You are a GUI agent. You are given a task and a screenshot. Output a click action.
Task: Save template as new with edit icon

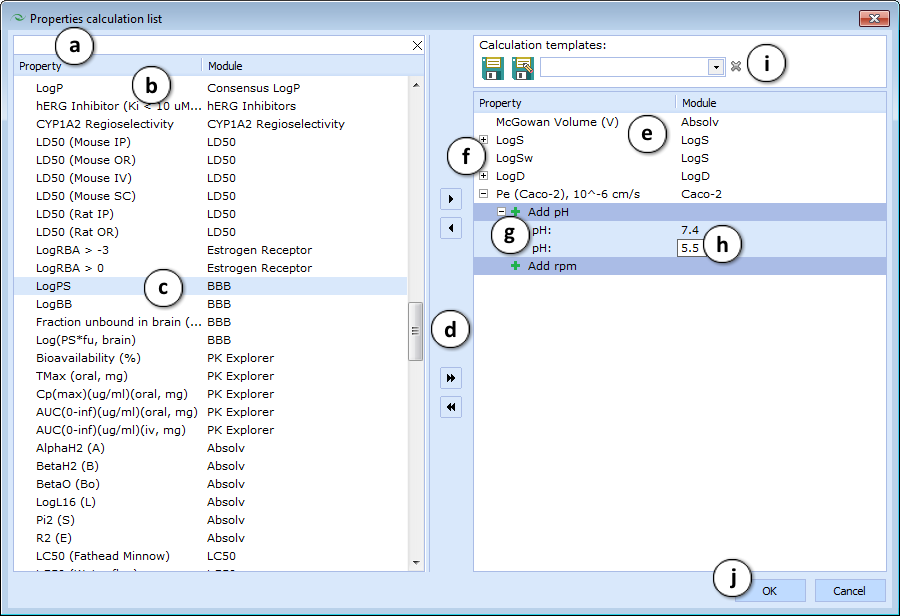click(522, 68)
